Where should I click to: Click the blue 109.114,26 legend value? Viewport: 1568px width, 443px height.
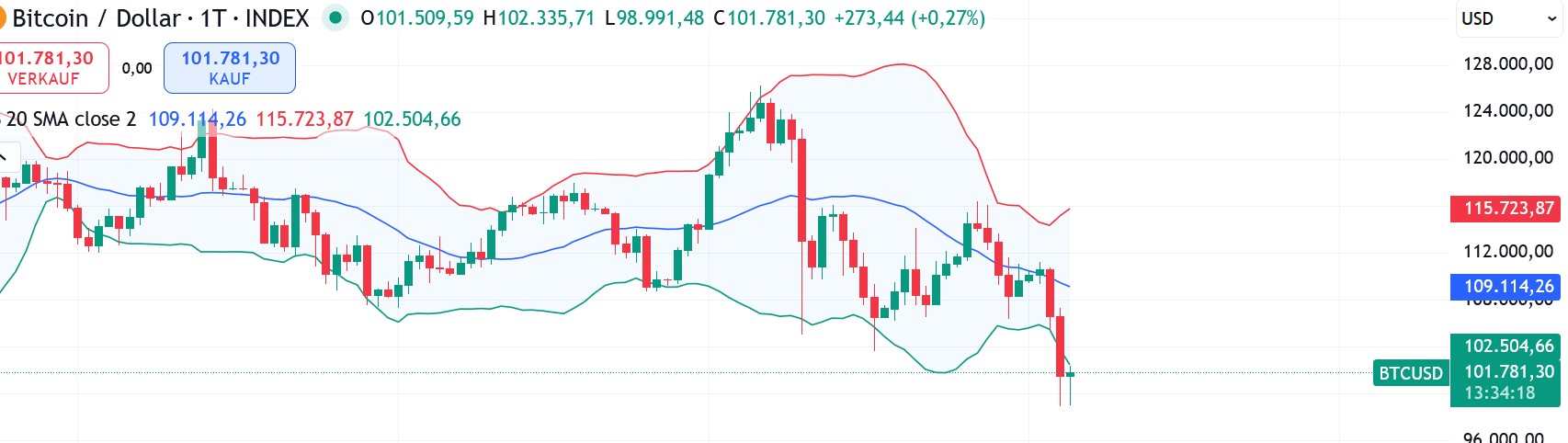click(x=198, y=119)
